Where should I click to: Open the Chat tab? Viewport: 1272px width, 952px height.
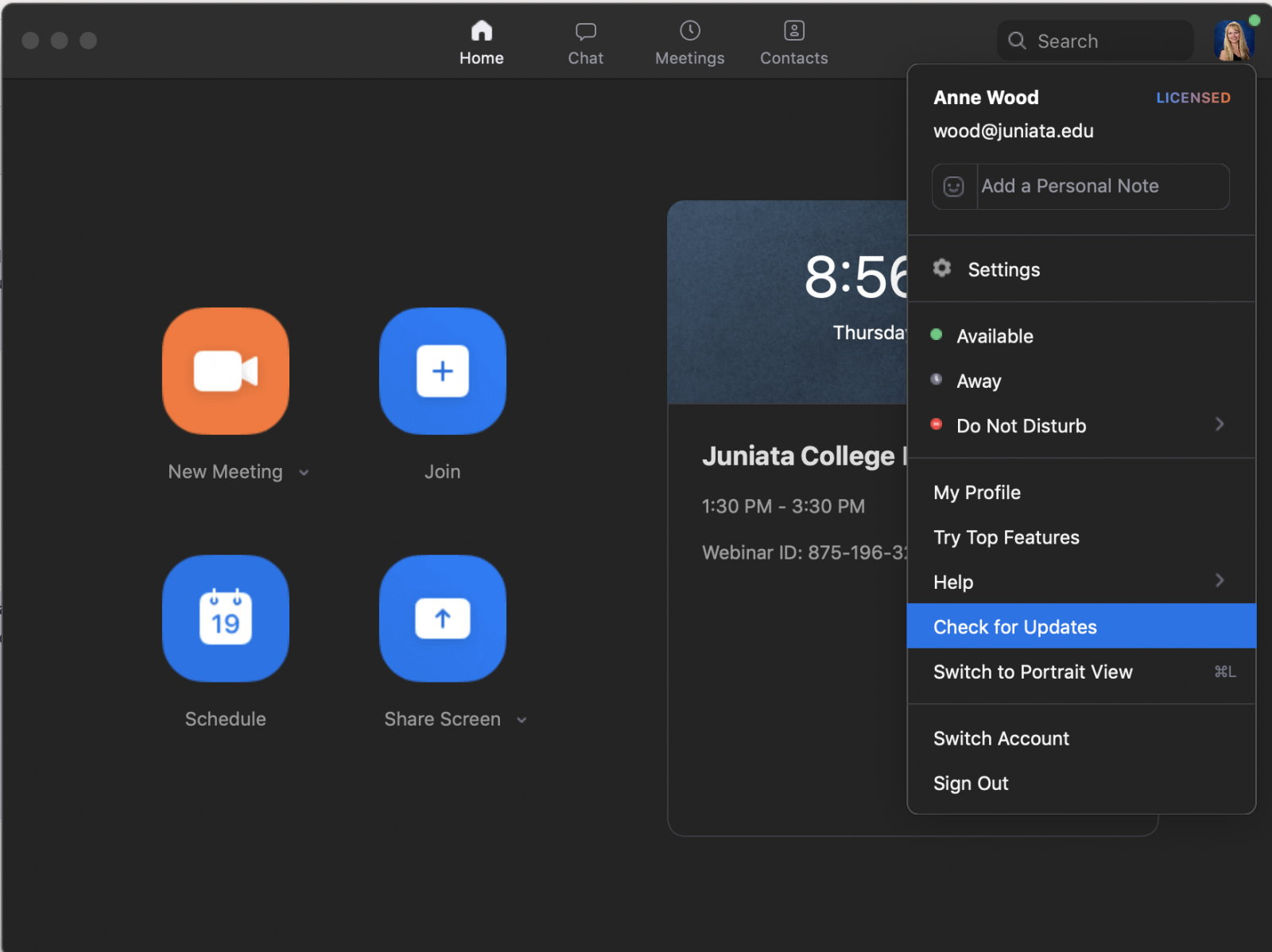pyautogui.click(x=586, y=43)
